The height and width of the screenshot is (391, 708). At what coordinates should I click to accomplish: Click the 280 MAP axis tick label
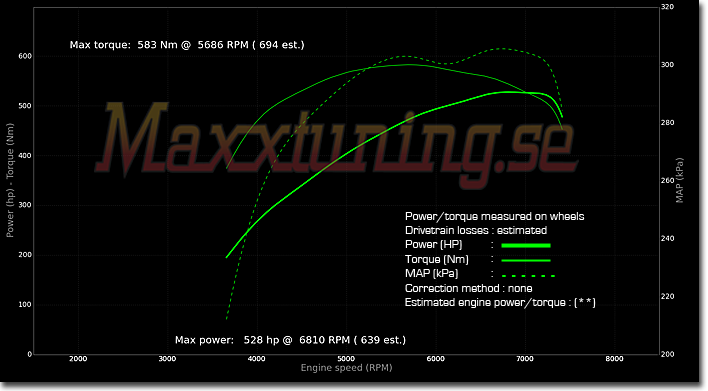pos(667,123)
